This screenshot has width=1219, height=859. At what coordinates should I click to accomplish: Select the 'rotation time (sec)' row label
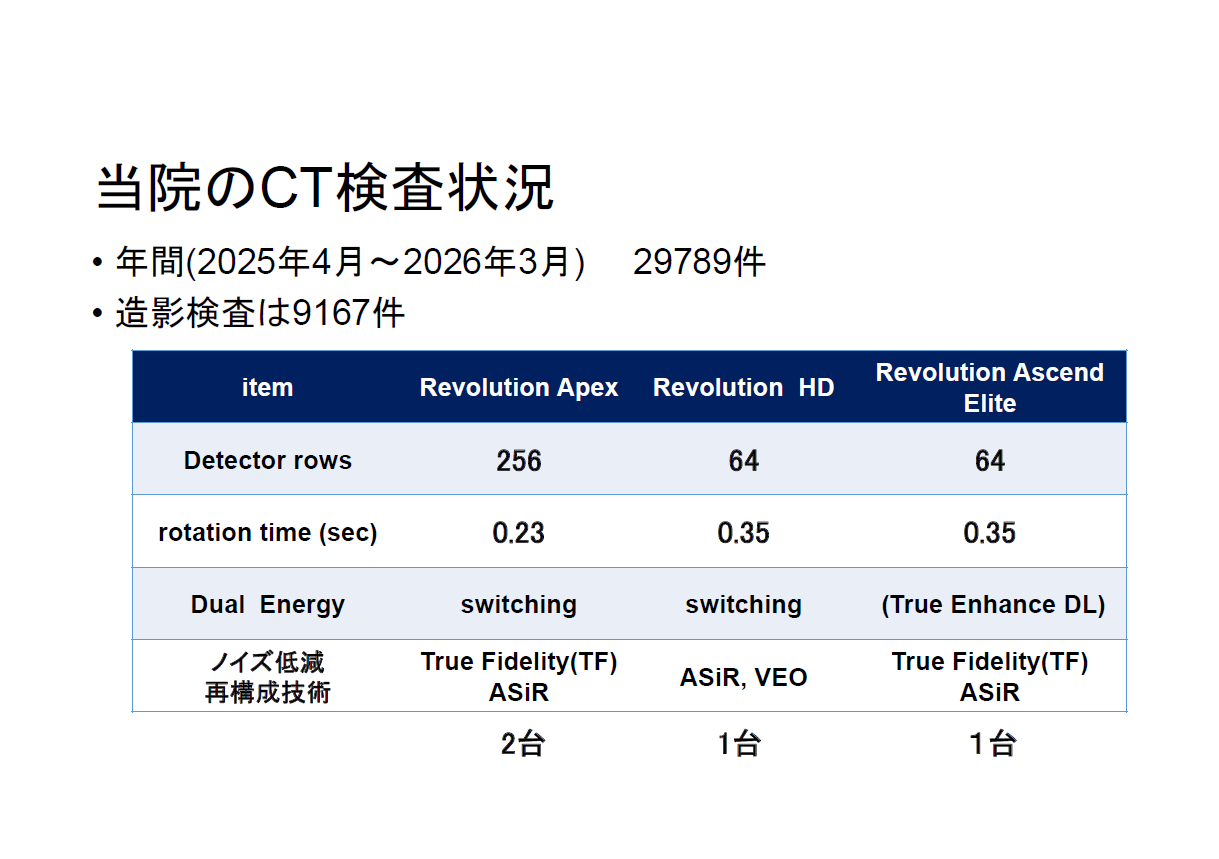[x=268, y=533]
